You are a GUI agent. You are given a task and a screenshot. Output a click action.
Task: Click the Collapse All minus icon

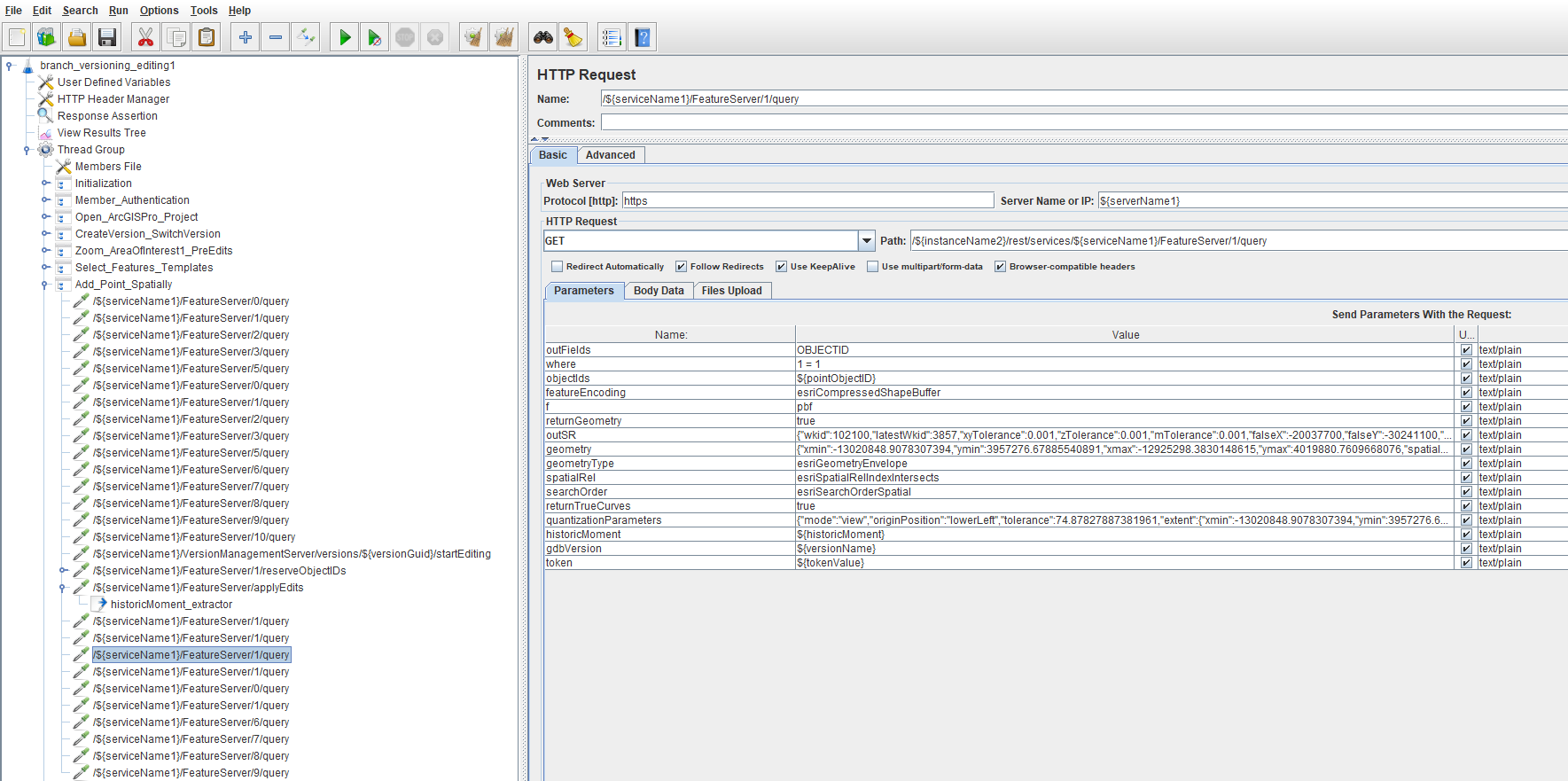click(276, 37)
